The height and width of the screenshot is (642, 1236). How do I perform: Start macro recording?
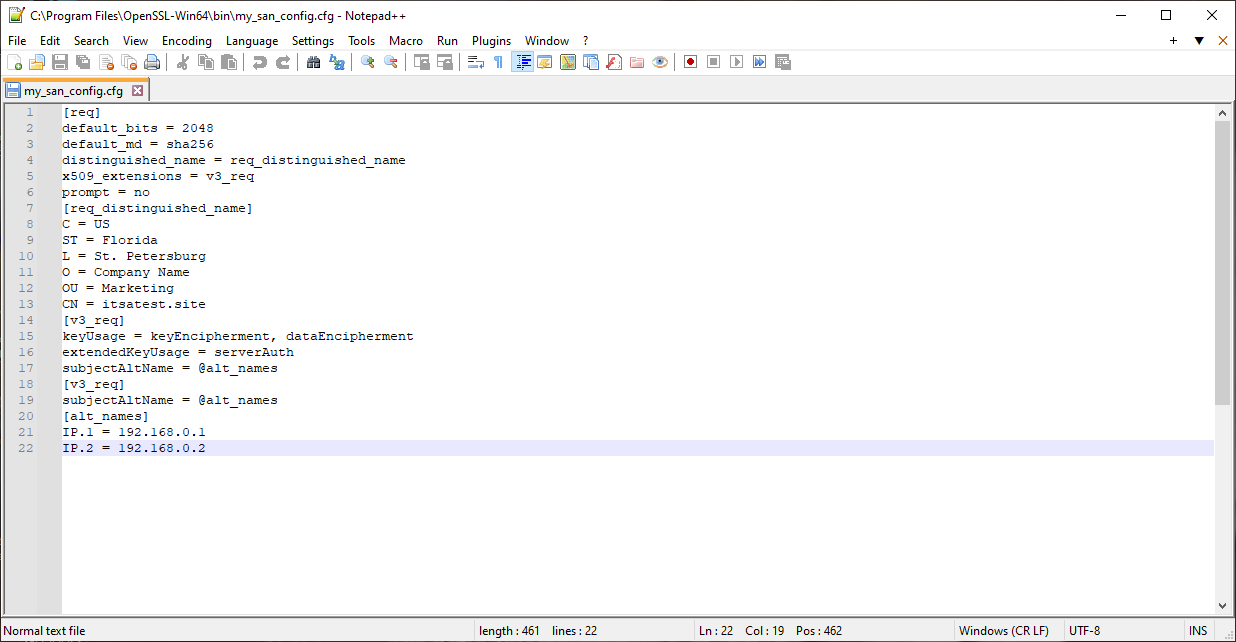point(690,61)
